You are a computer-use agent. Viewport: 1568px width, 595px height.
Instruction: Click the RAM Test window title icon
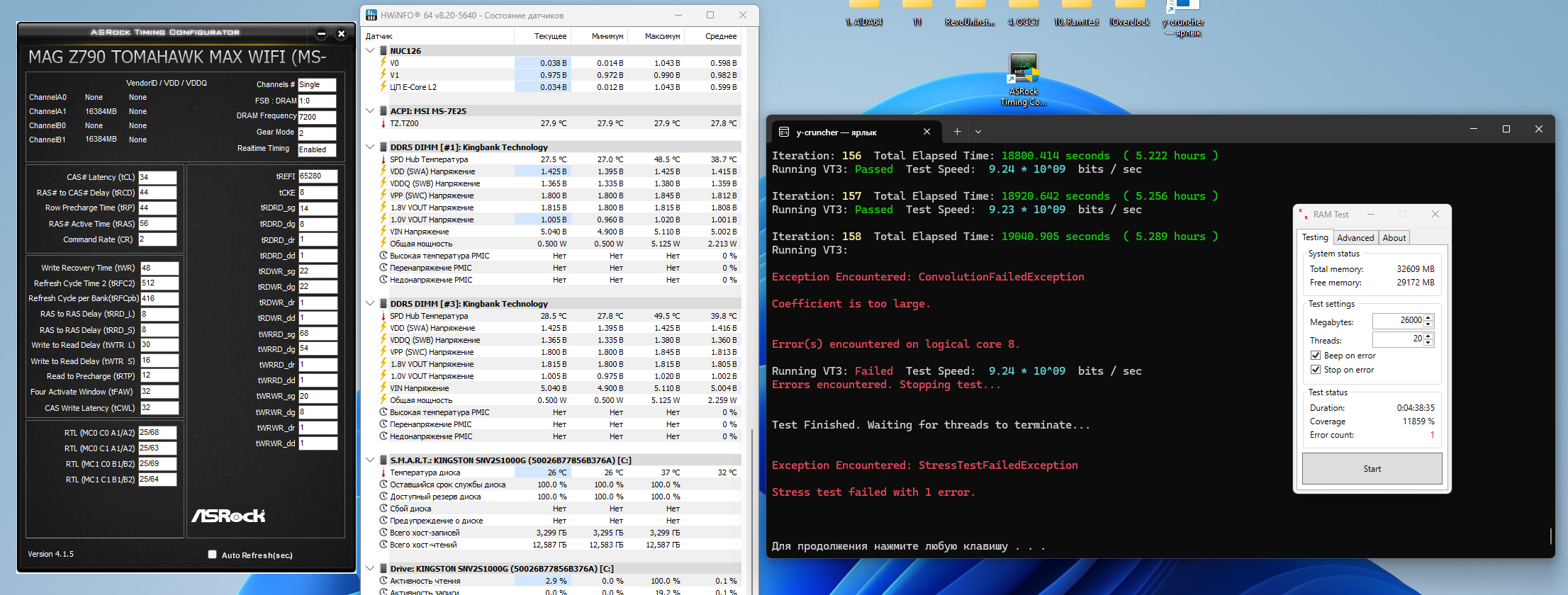(x=1302, y=214)
